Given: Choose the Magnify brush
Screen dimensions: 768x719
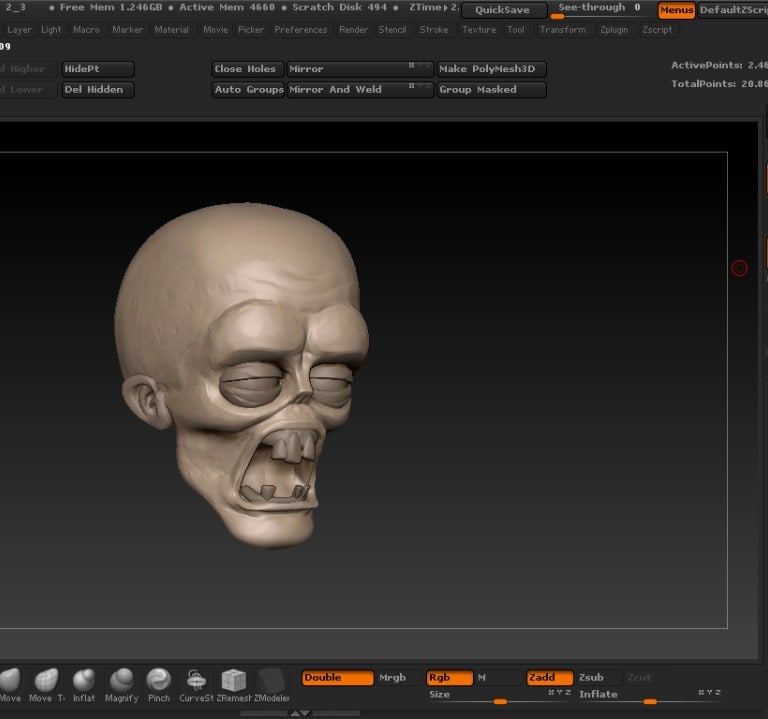Looking at the screenshot, I should [x=121, y=680].
